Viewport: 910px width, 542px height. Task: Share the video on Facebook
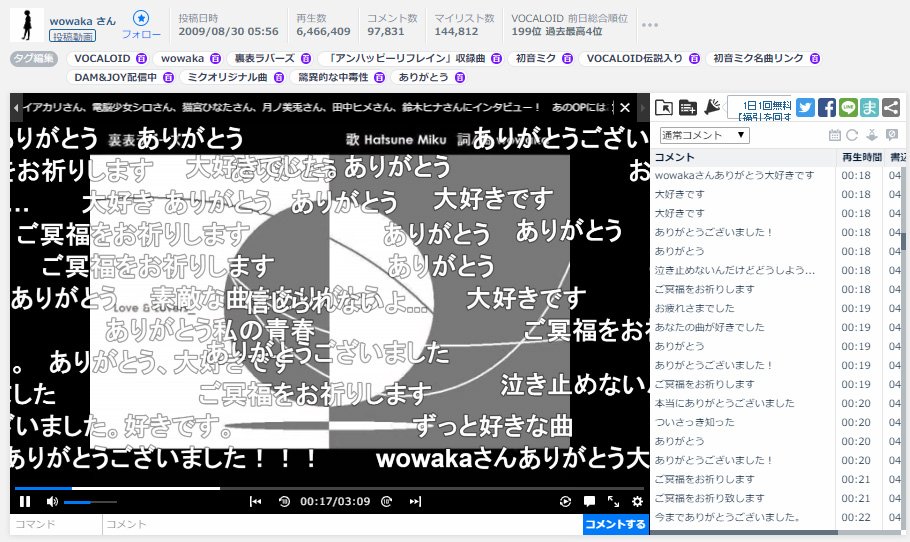pos(826,107)
